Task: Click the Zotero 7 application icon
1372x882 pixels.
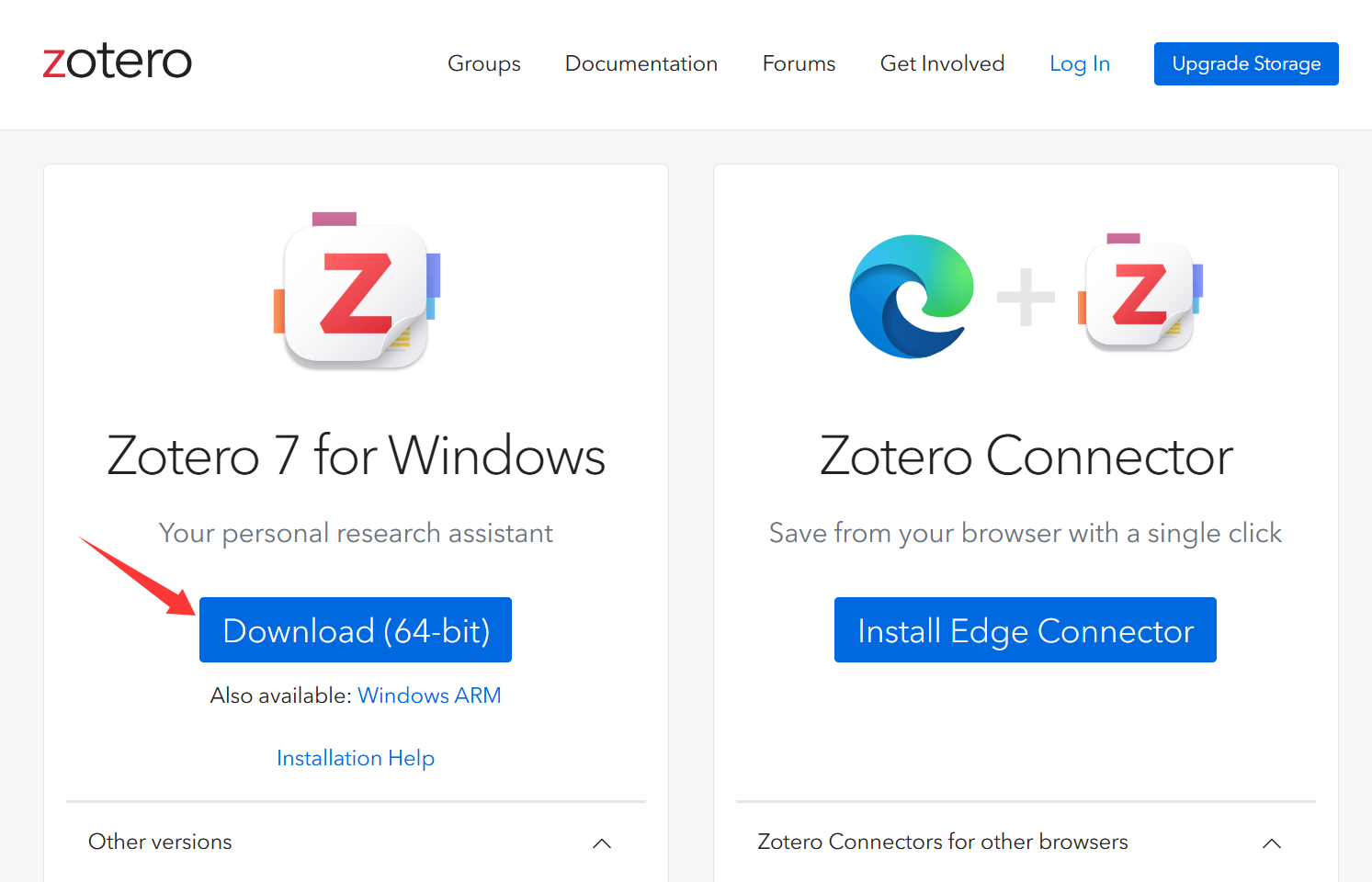Action: click(357, 292)
